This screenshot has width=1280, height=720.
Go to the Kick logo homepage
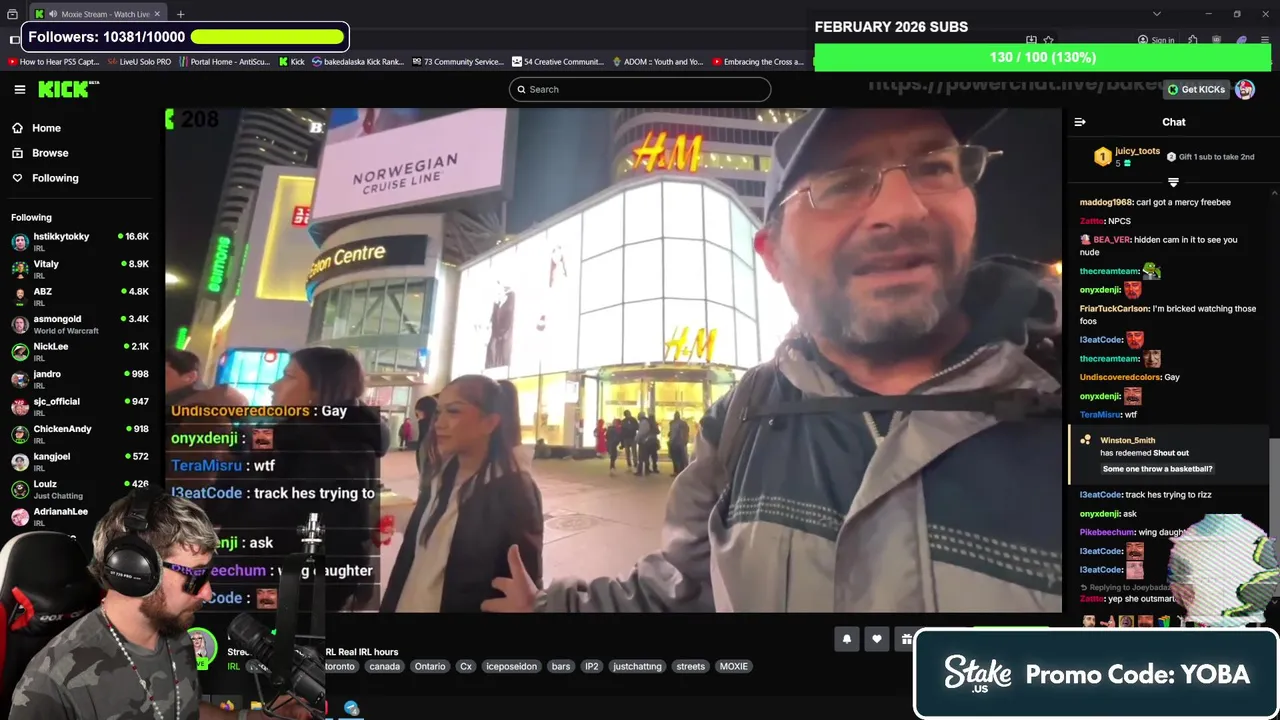68,89
